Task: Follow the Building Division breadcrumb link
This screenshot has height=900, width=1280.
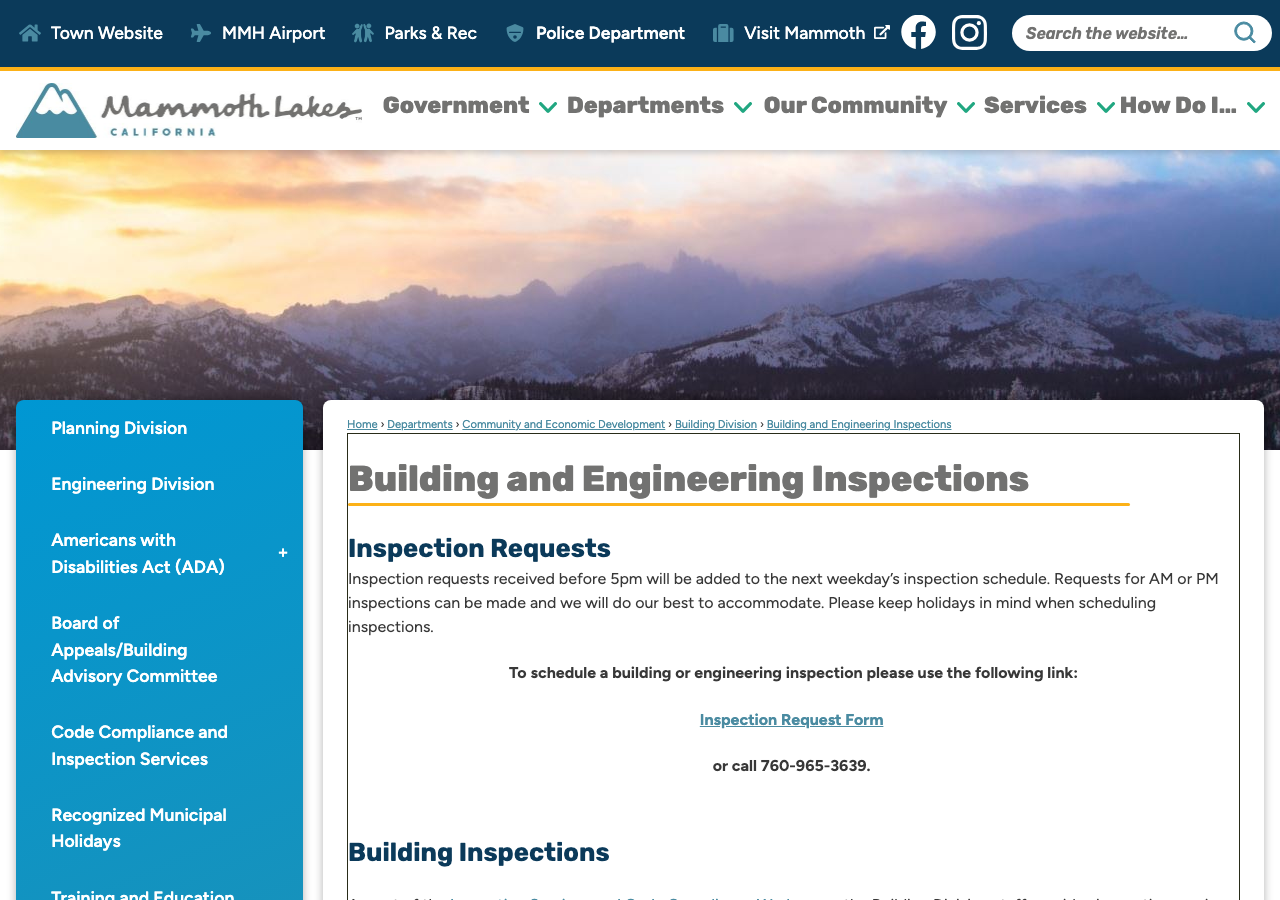Action: point(716,424)
